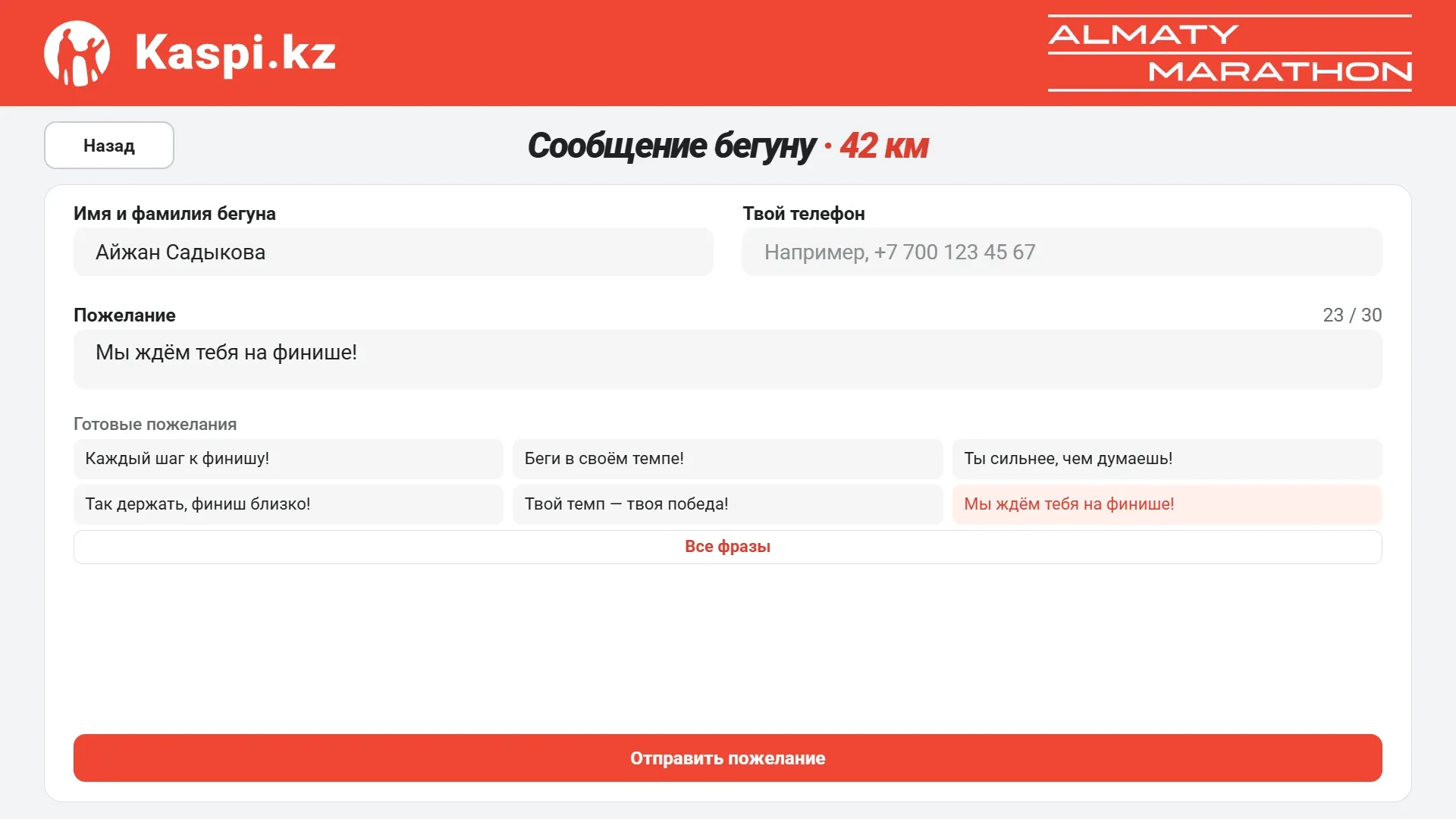Go back with the Назад button
Image resolution: width=1456 pixels, height=819 pixels.
coord(109,146)
